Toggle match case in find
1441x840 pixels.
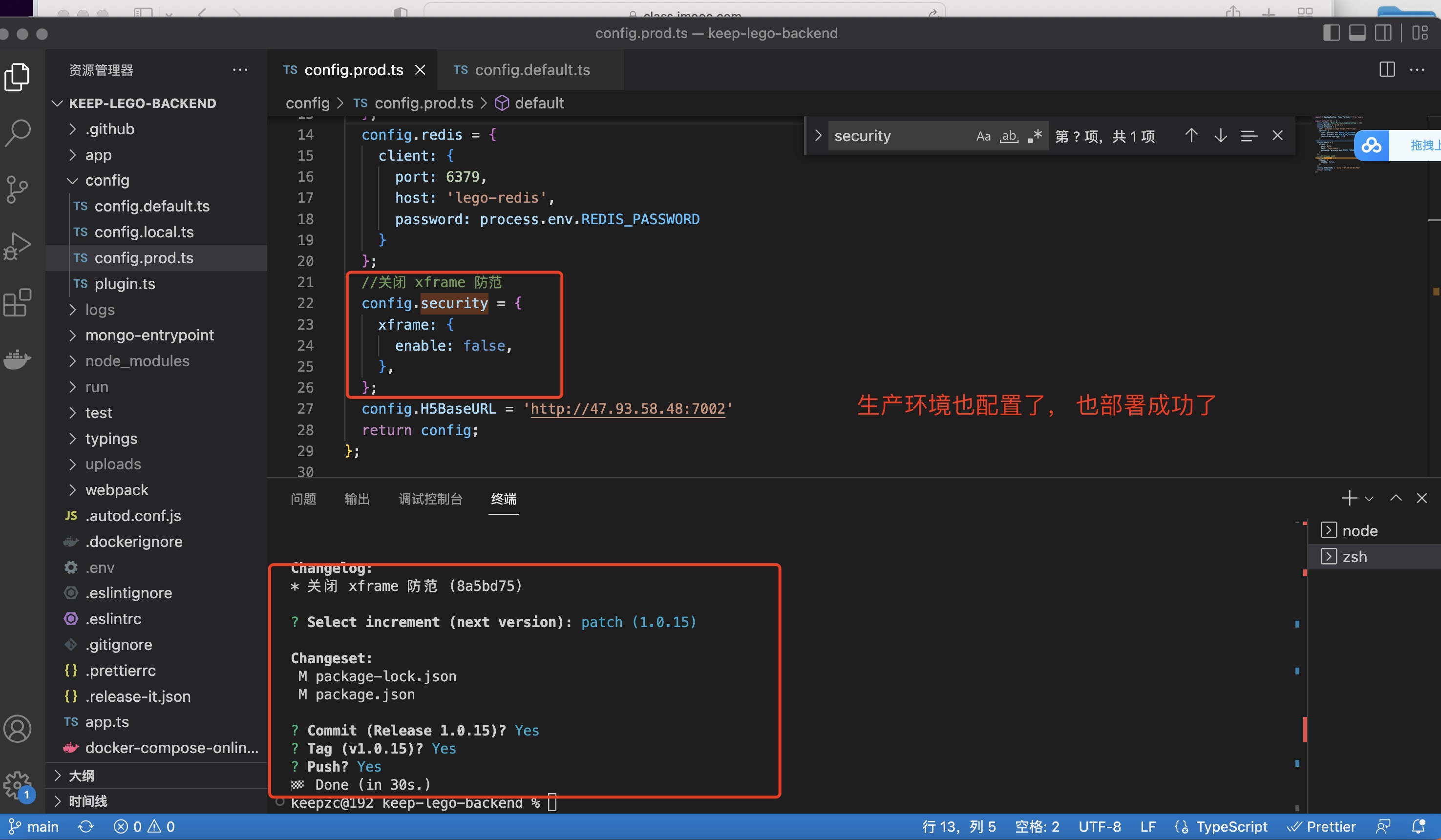click(983, 136)
